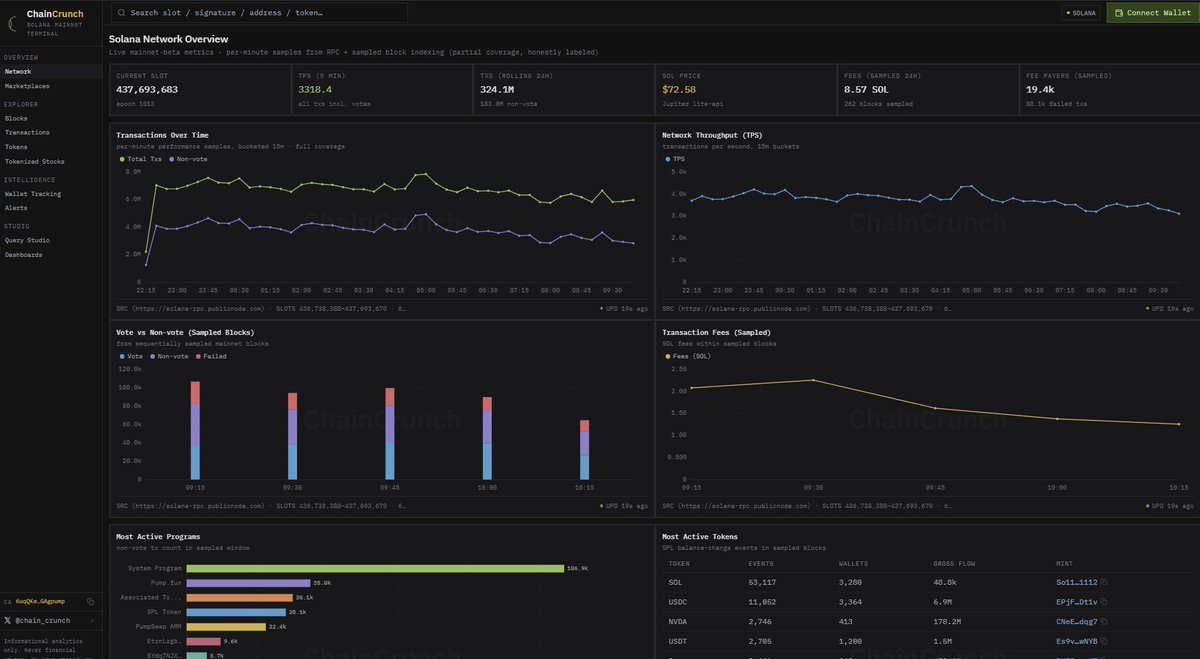Copy the NVDA mint address CNeE…dqg7

(x=1104, y=621)
